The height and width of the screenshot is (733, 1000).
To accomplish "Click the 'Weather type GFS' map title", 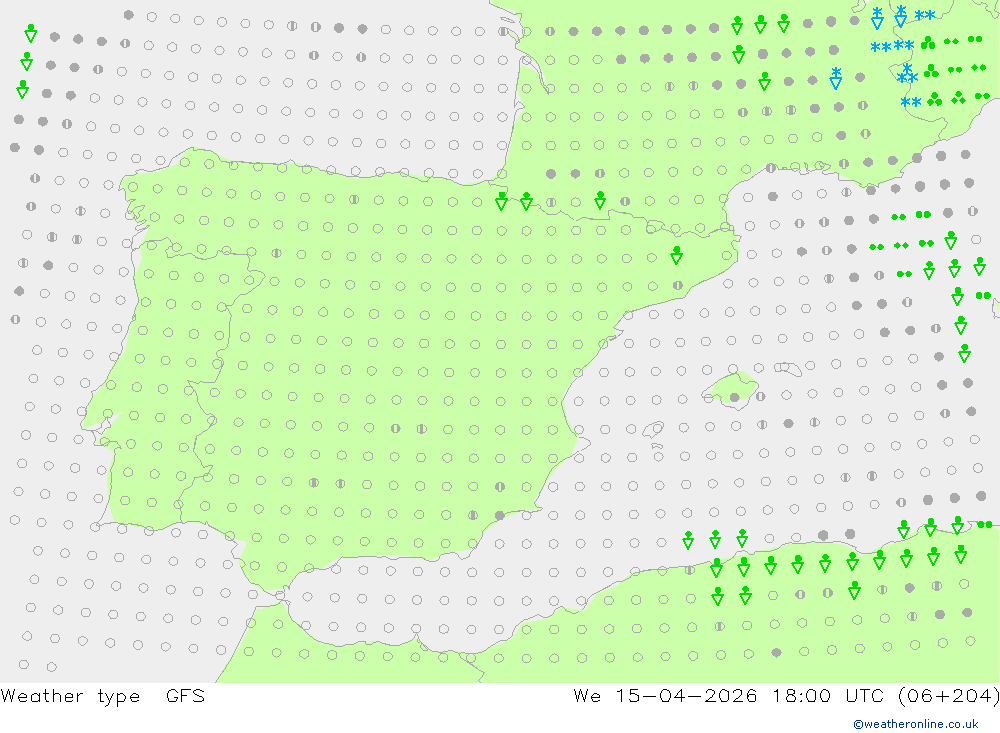I will coord(103,696).
